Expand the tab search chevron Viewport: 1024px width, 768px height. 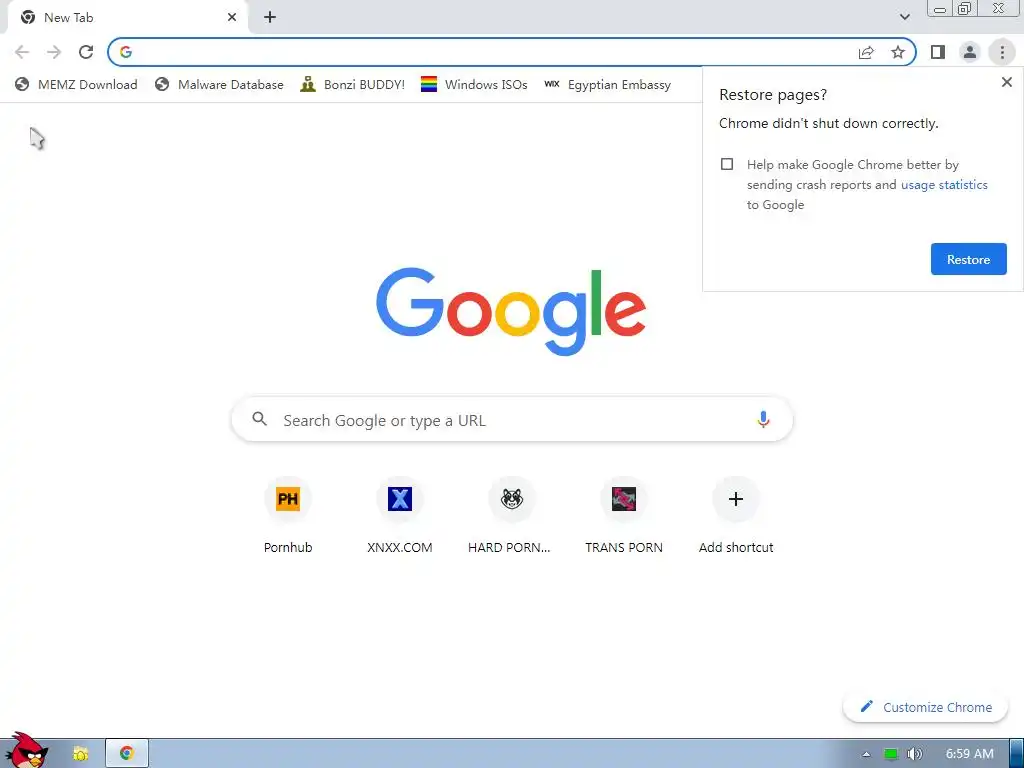[904, 17]
